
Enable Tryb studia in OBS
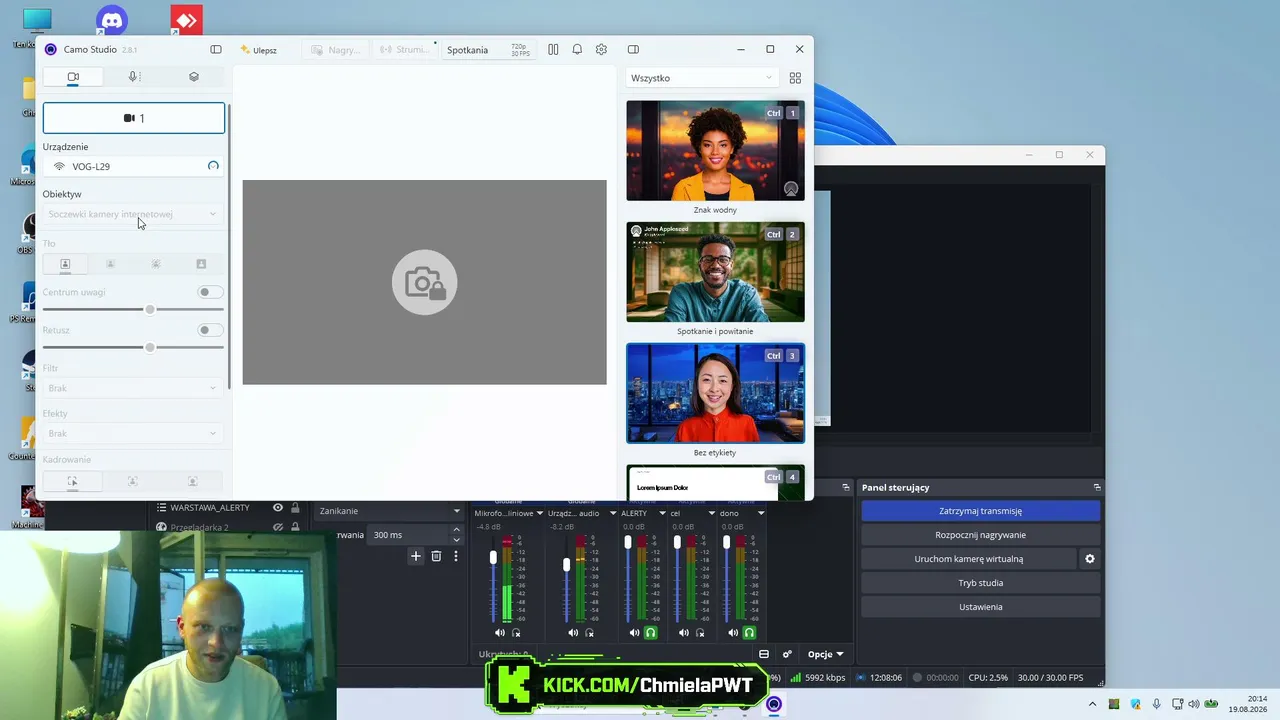(980, 583)
